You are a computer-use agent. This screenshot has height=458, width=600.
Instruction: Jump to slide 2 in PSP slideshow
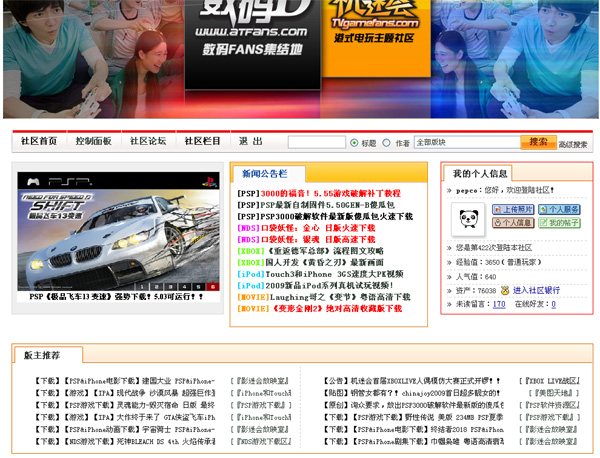coord(156,287)
